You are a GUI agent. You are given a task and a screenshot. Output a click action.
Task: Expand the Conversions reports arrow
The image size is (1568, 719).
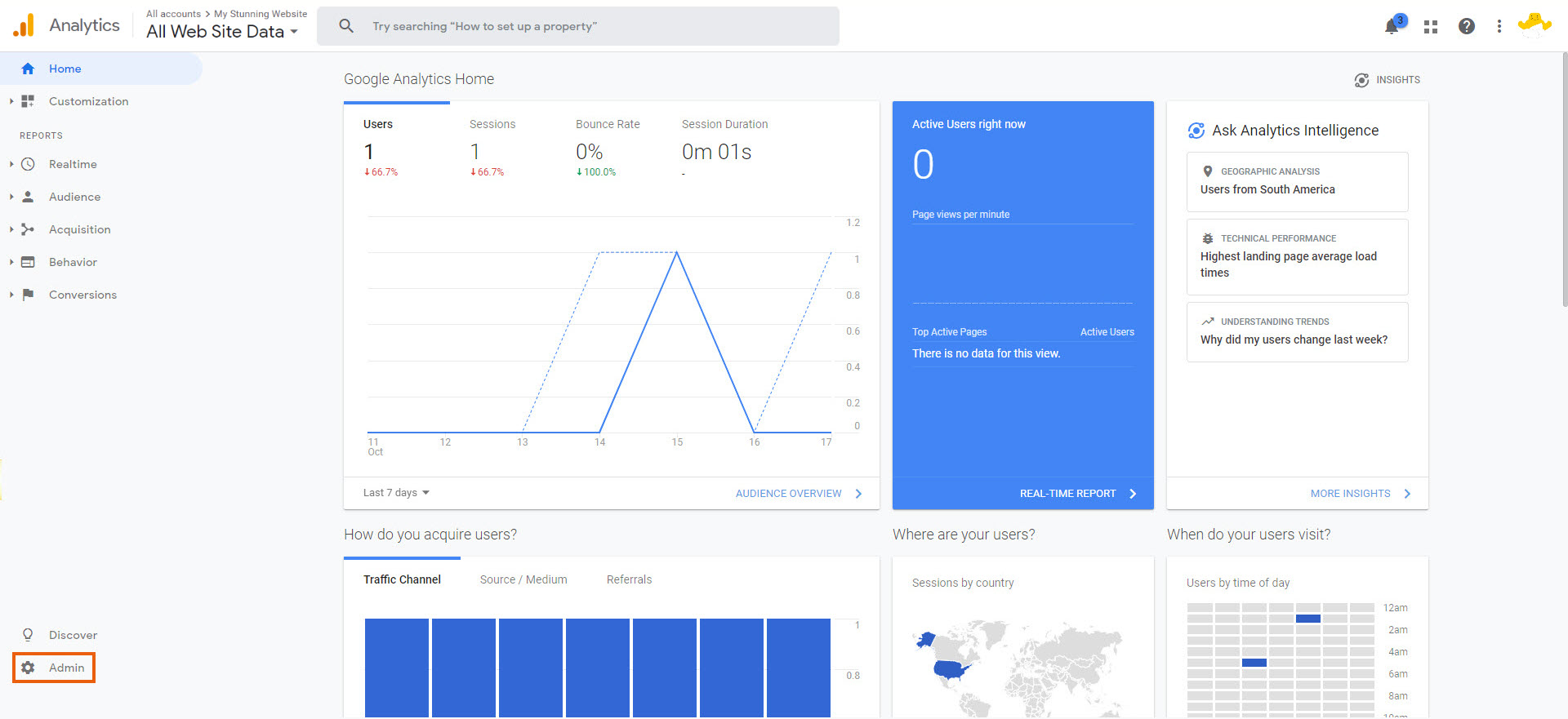pyautogui.click(x=11, y=295)
